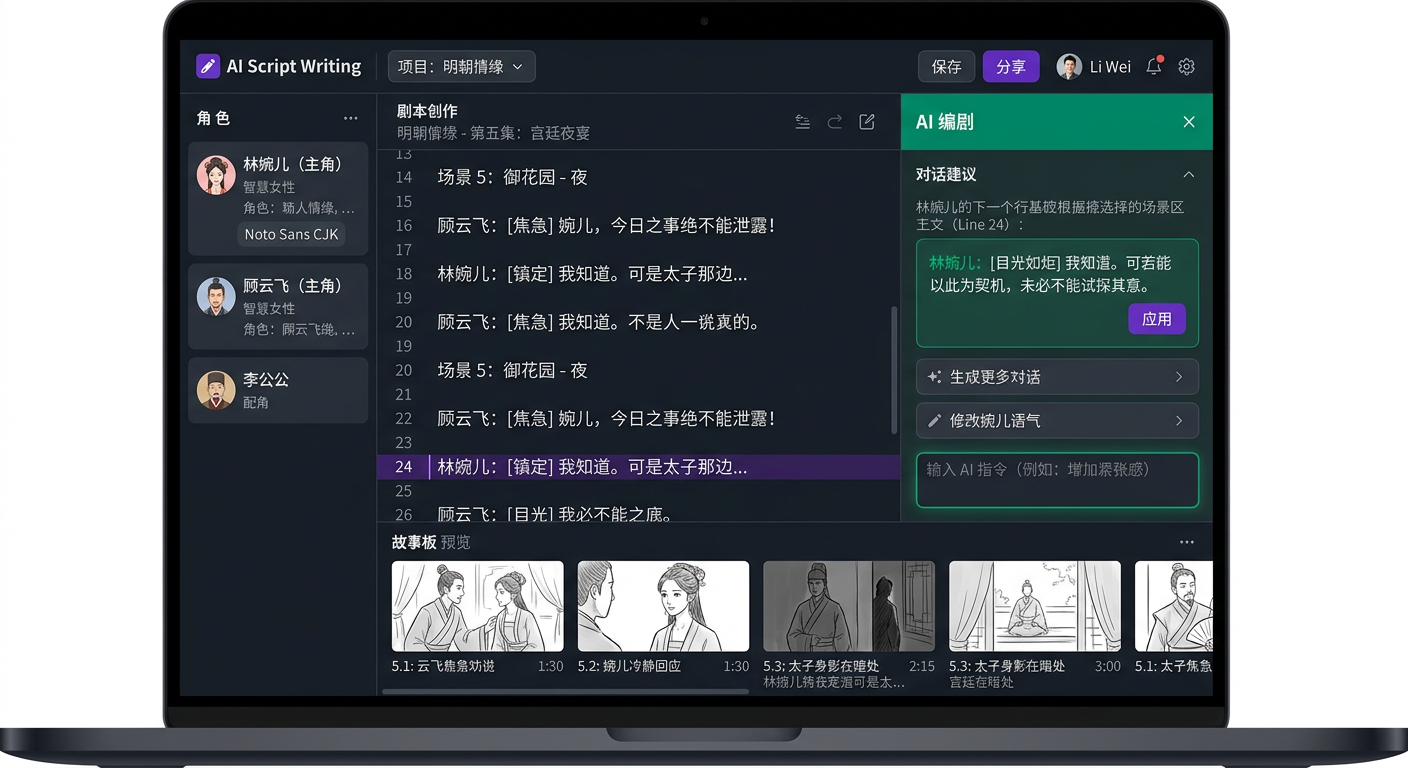Open the 故事板 more options menu
Viewport: 1408px width, 768px height.
[x=1186, y=542]
